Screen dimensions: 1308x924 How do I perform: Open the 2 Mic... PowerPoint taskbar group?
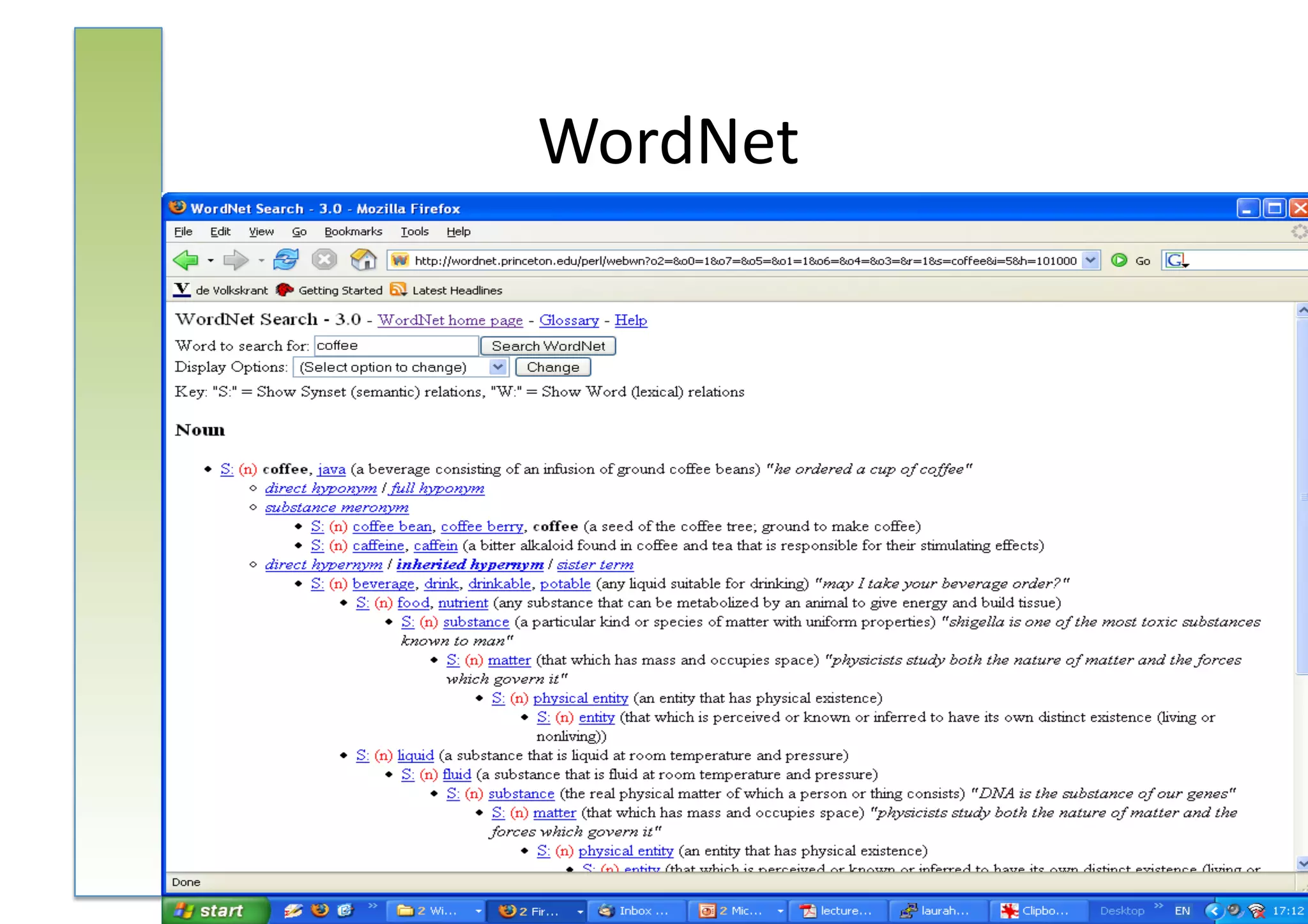tap(738, 911)
